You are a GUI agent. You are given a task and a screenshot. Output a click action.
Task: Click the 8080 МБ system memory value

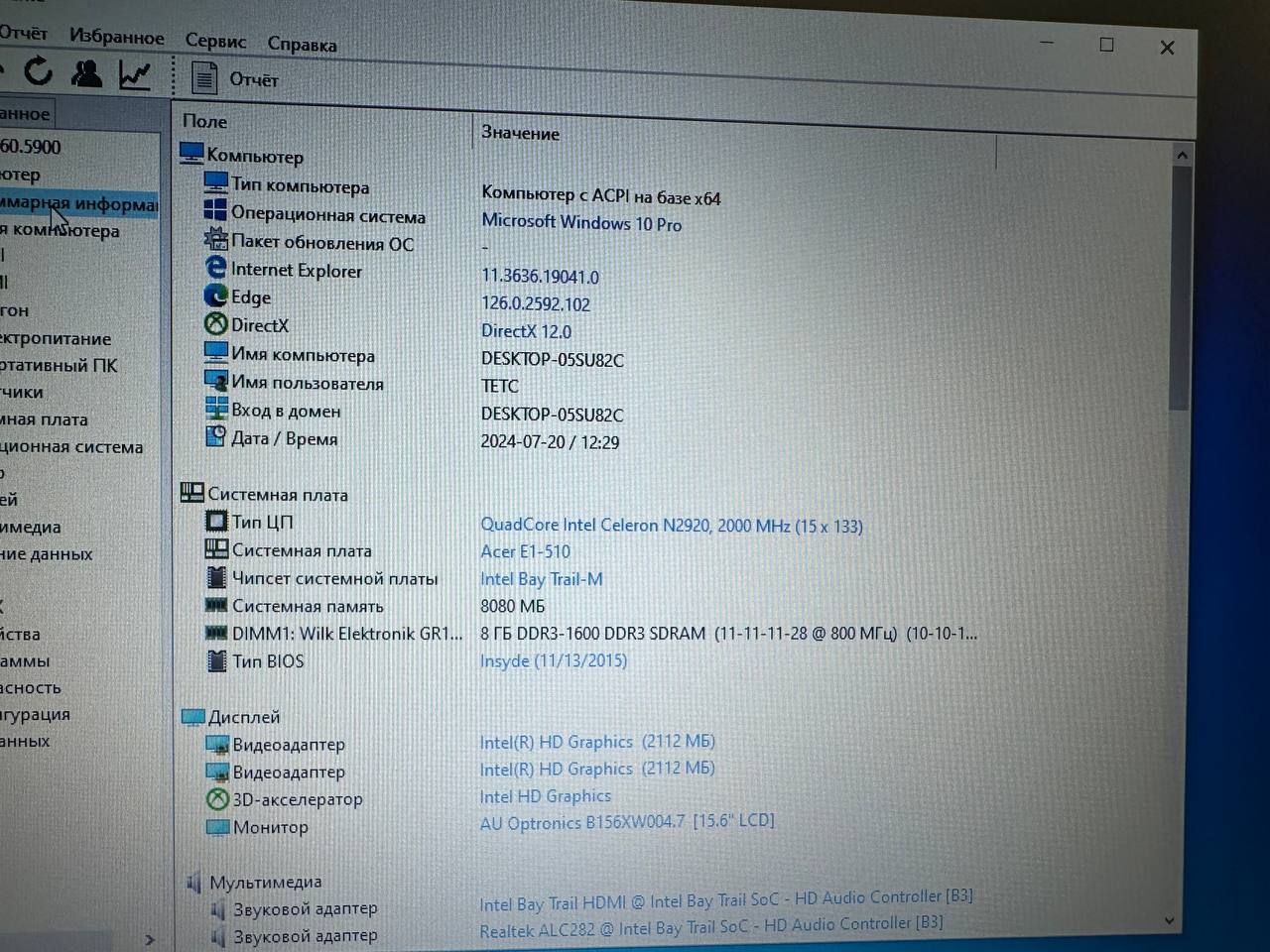pyautogui.click(x=512, y=606)
